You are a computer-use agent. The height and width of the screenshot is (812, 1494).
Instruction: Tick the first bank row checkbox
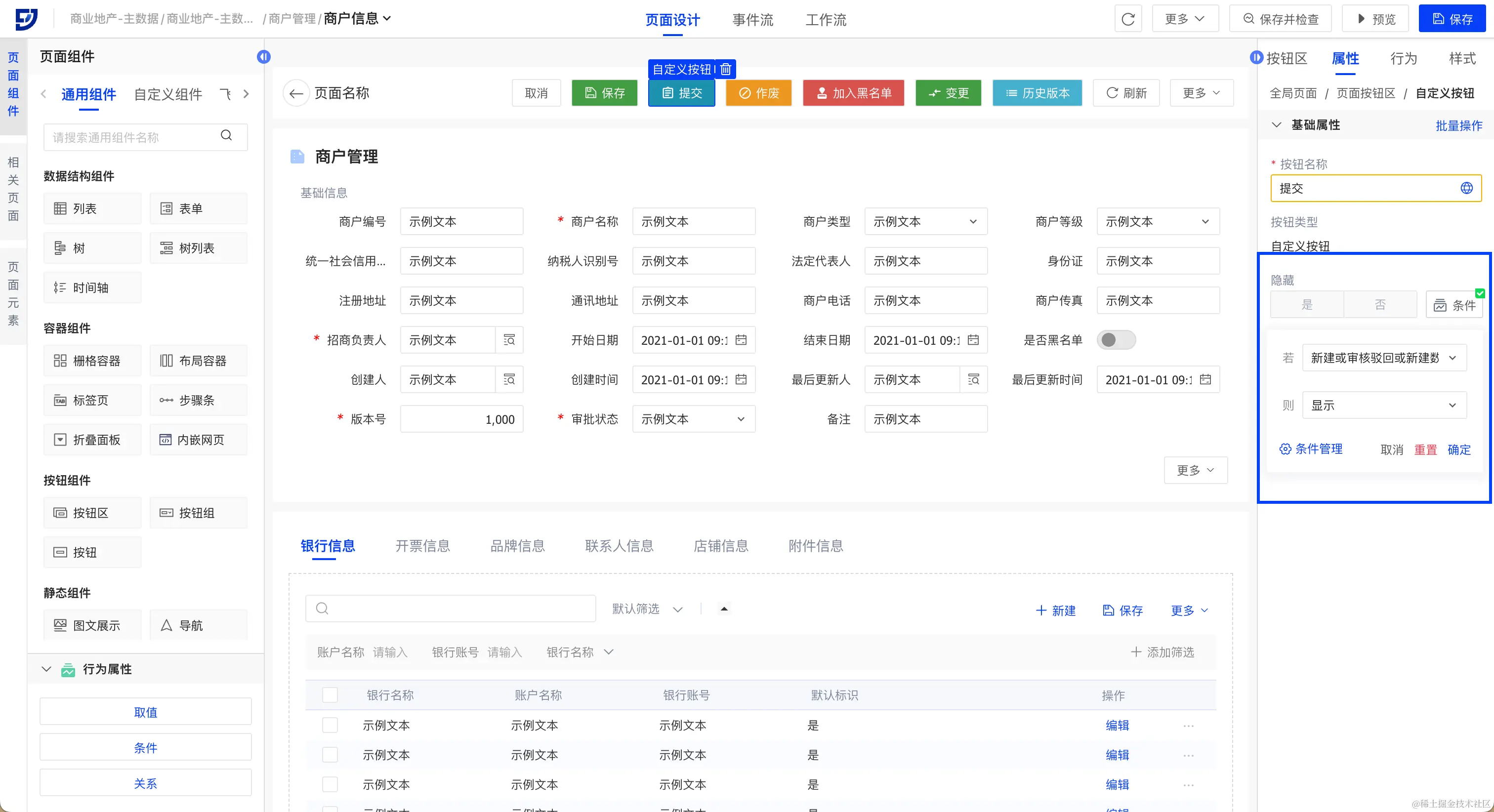(x=330, y=725)
